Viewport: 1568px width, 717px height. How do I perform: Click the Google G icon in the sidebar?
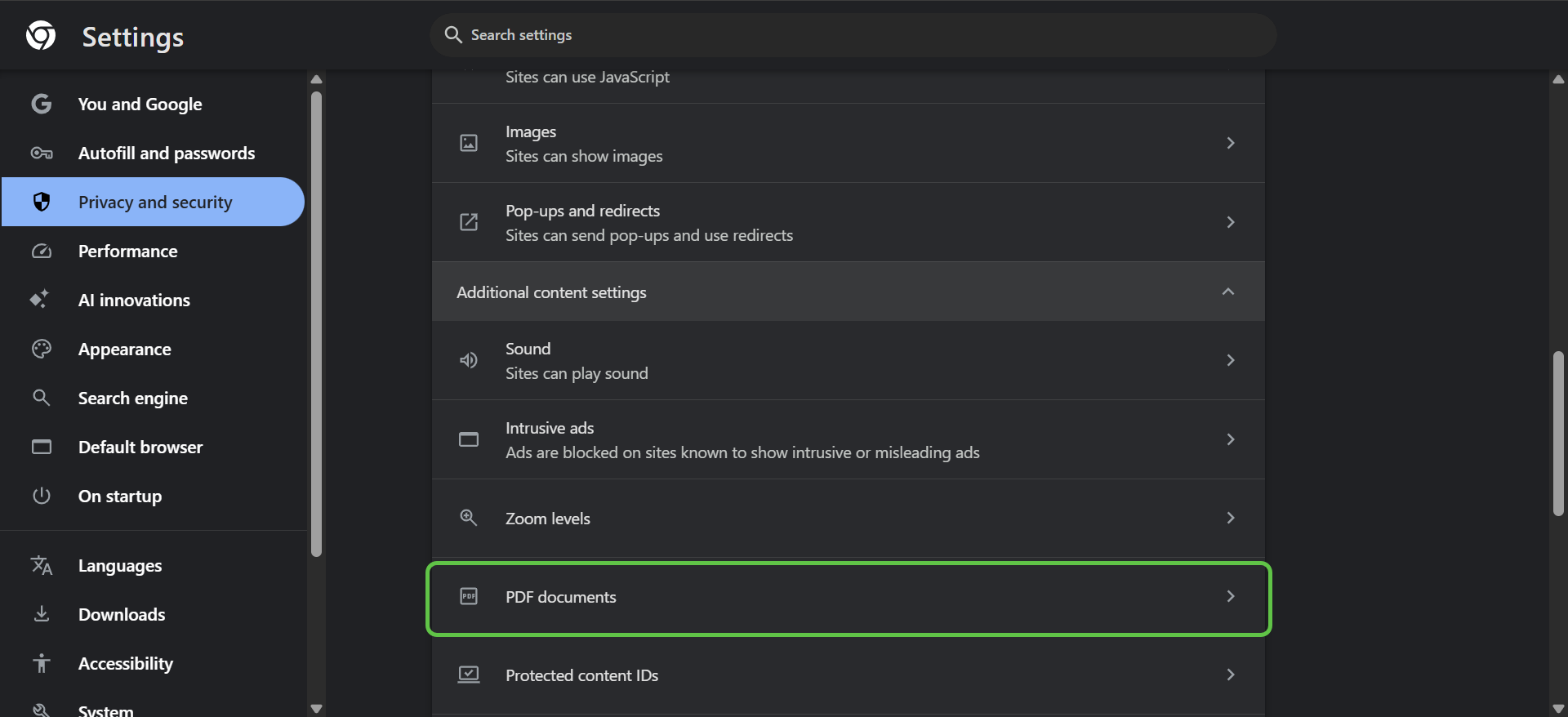pos(42,104)
